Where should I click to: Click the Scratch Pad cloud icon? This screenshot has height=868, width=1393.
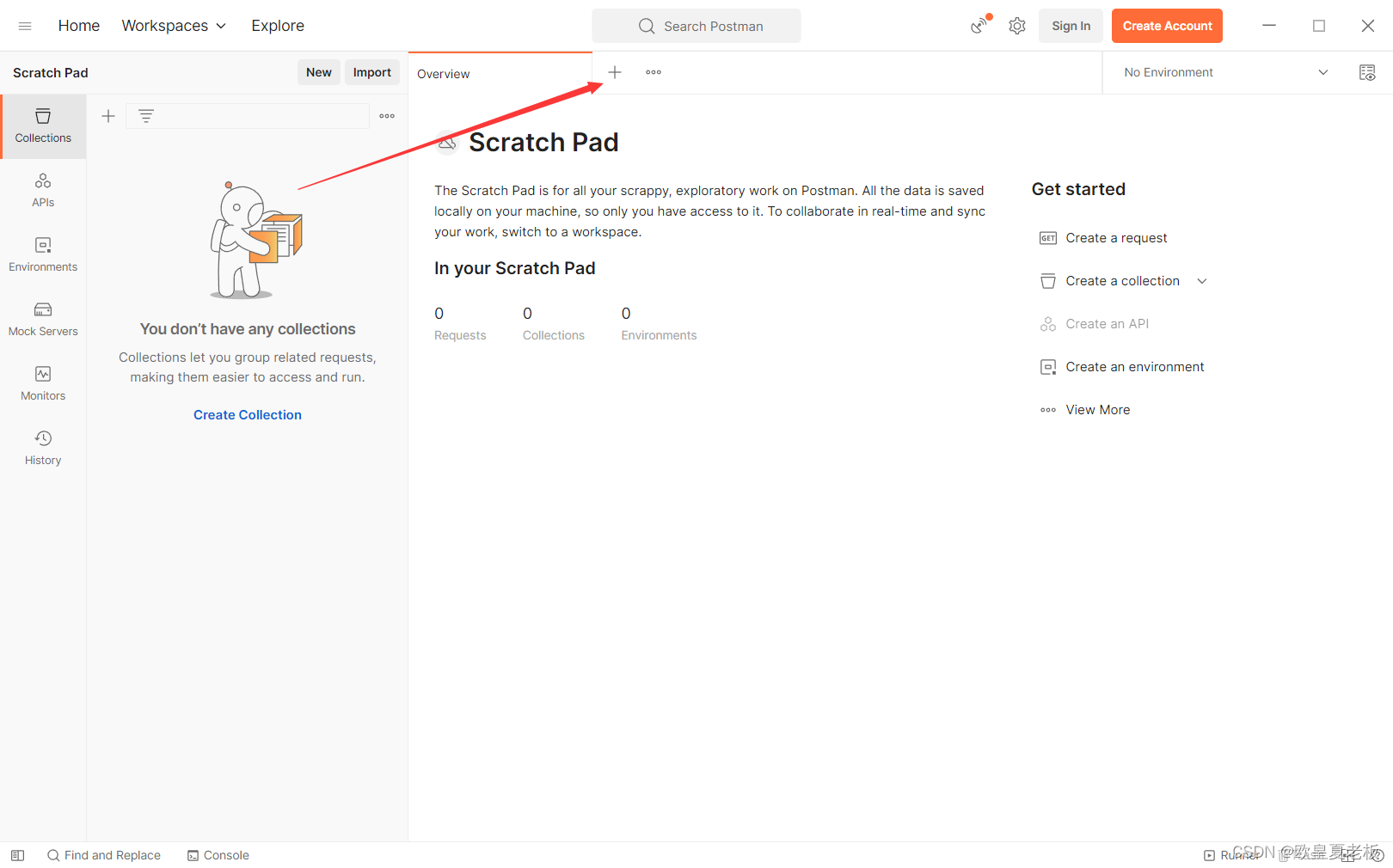(447, 143)
